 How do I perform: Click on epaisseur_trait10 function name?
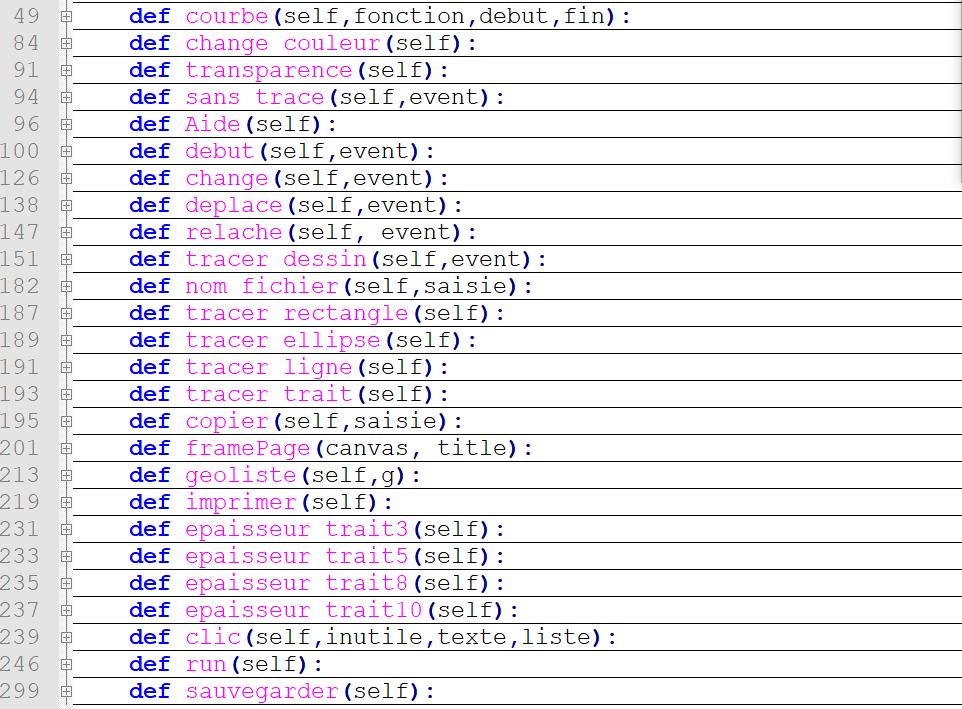[304, 610]
